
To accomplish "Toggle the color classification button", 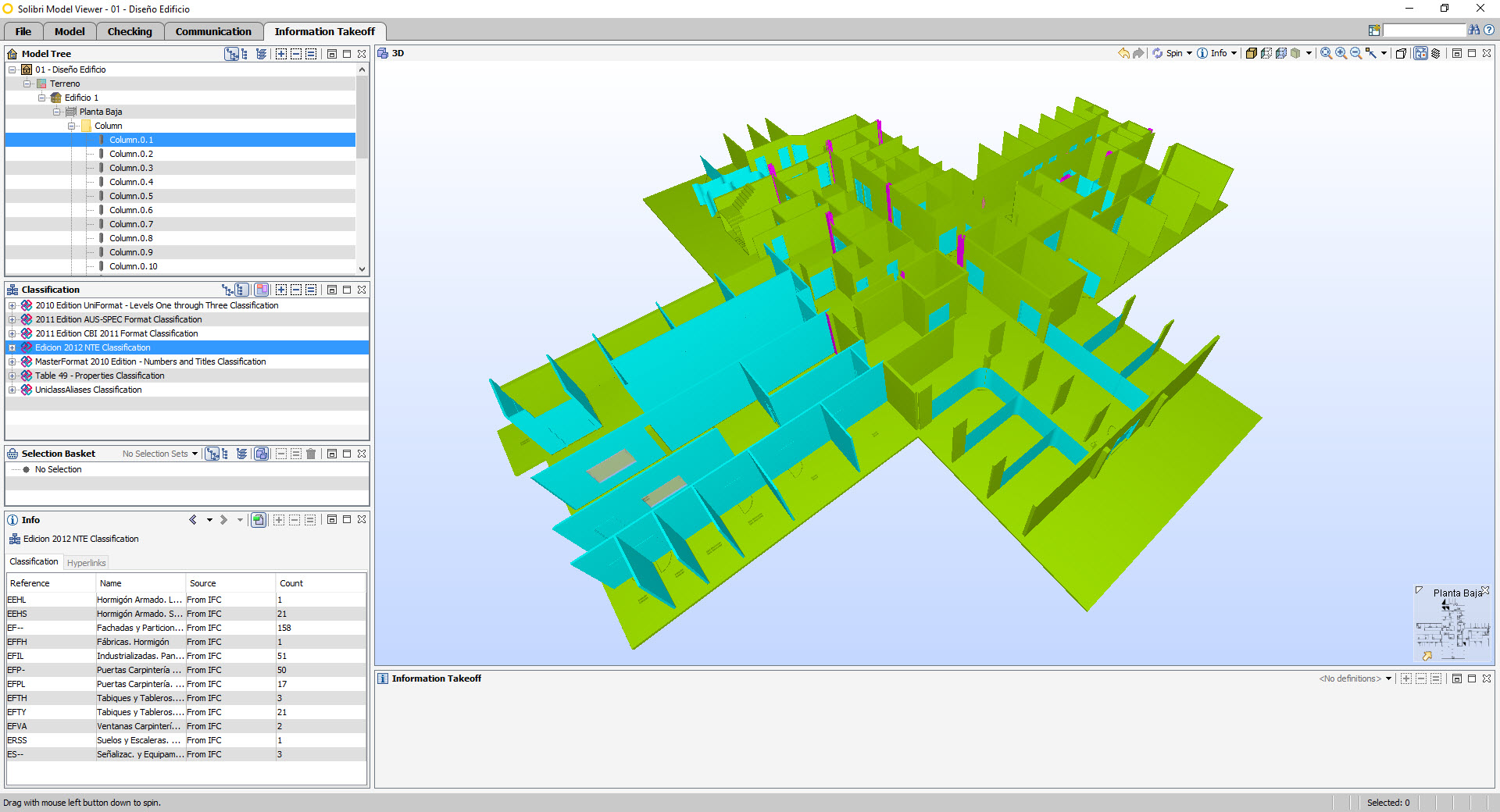I will (x=262, y=290).
